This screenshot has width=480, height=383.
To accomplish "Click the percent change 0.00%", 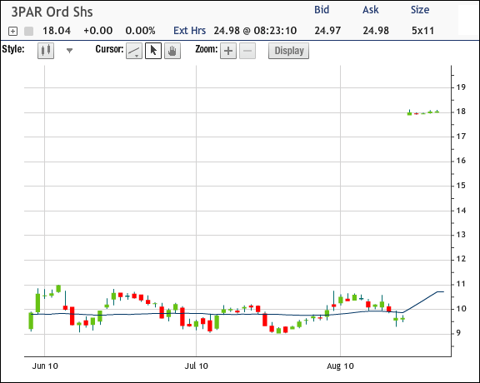I will point(140,31).
